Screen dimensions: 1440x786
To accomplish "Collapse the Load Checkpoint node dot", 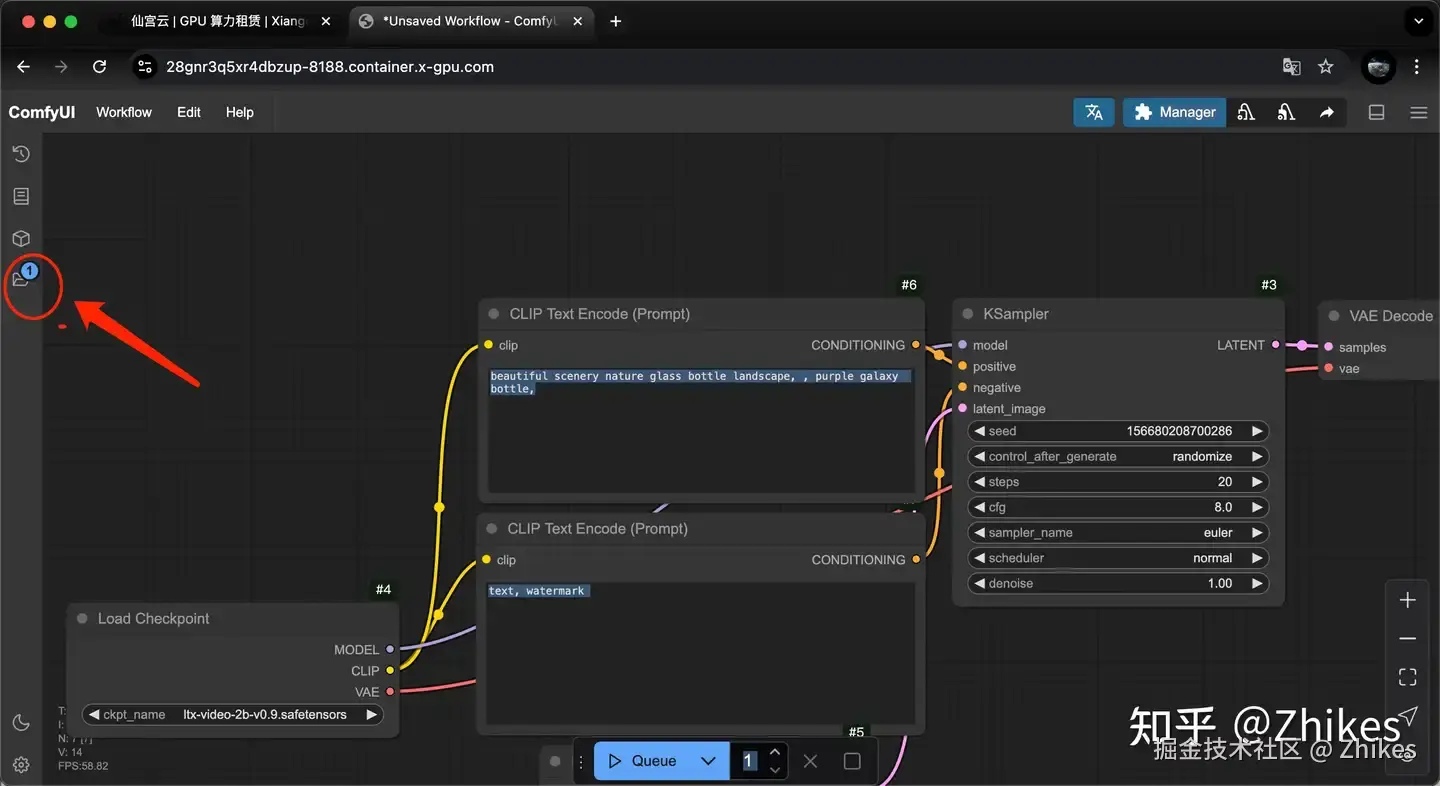I will 82,619.
